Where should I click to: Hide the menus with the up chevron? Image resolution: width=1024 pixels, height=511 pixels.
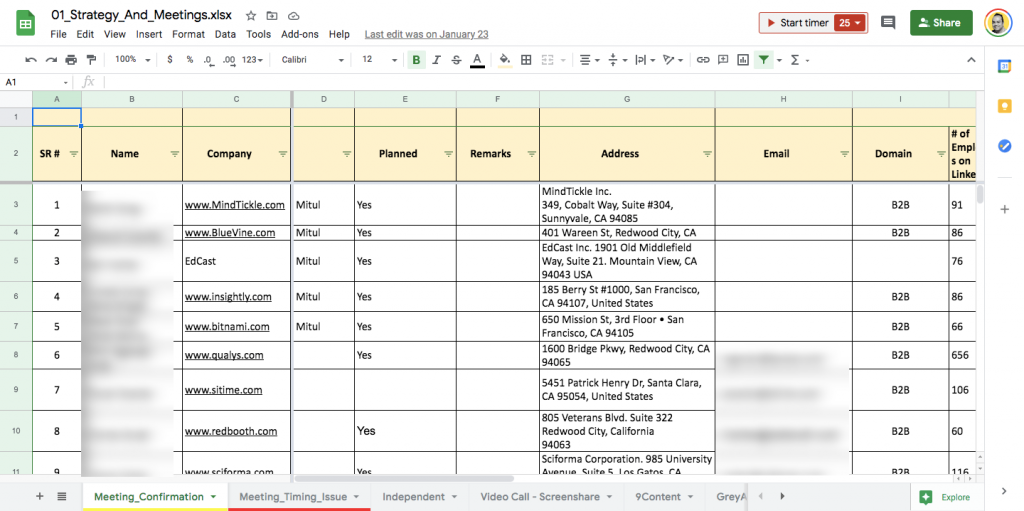(971, 59)
